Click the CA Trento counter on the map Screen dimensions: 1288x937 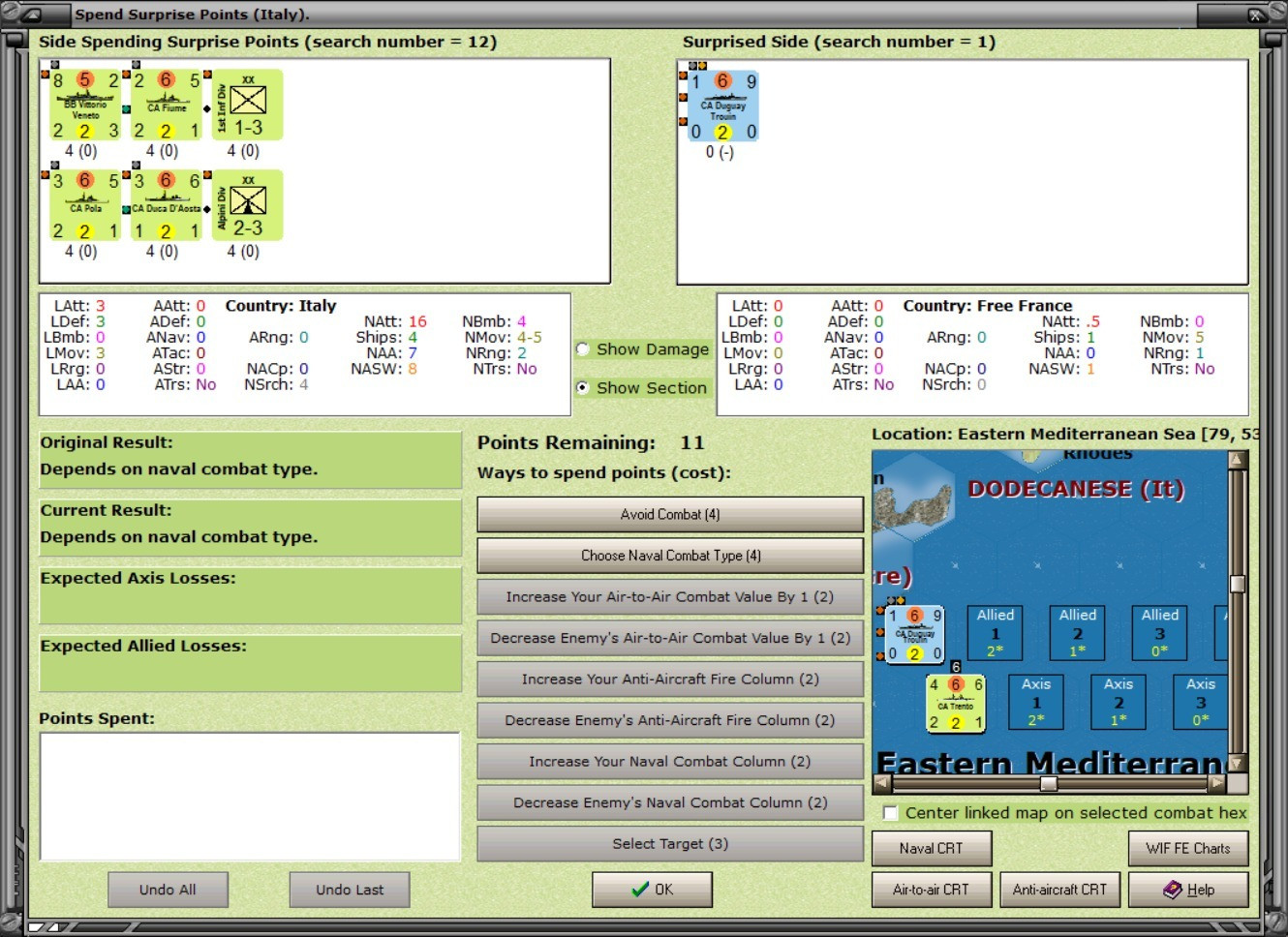[956, 703]
